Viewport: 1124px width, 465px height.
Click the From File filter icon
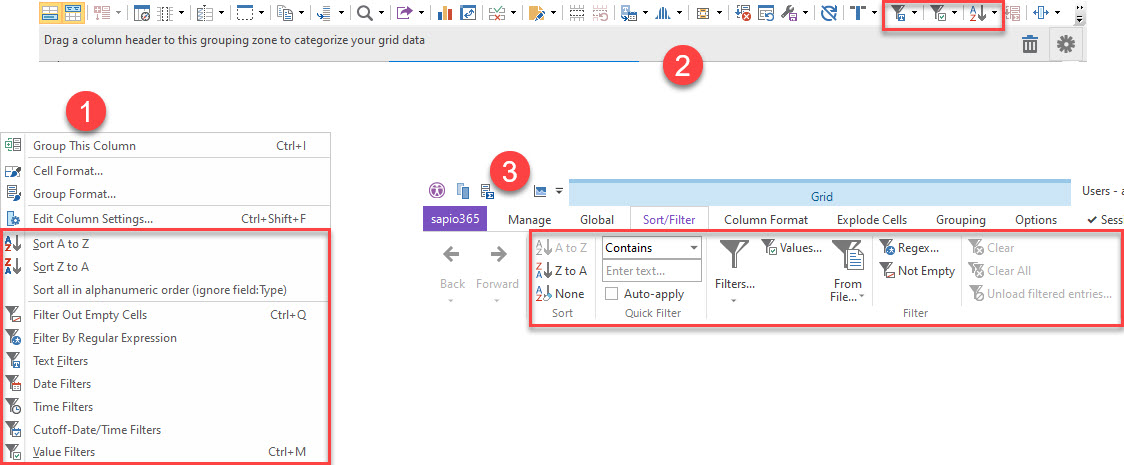tap(847, 258)
